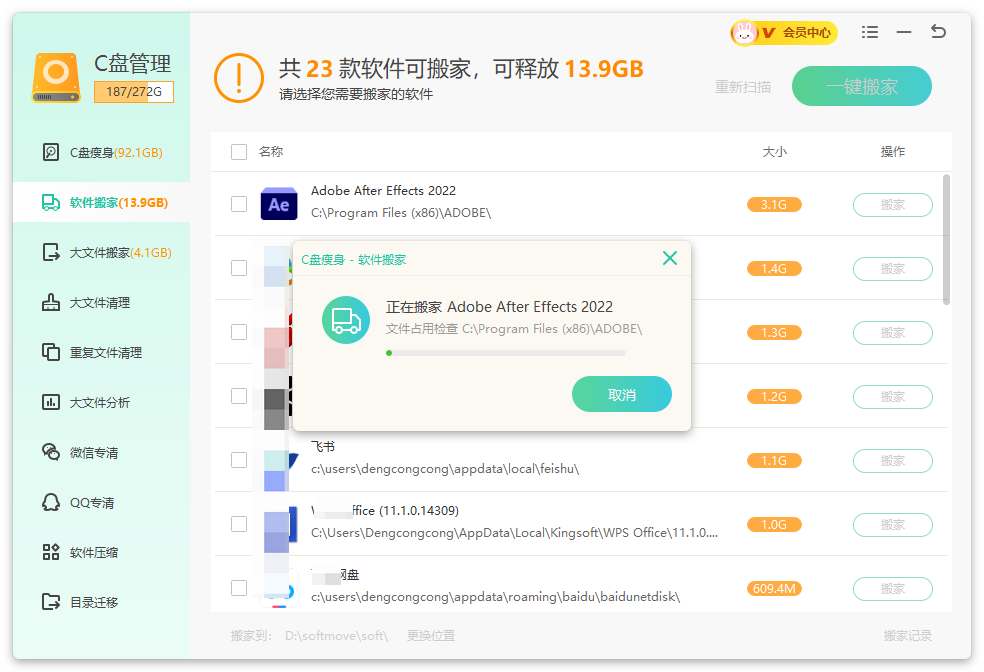Check the Adobe After Effects 2022 checkbox
Image resolution: width=984 pixels, height=672 pixels.
coord(239,204)
